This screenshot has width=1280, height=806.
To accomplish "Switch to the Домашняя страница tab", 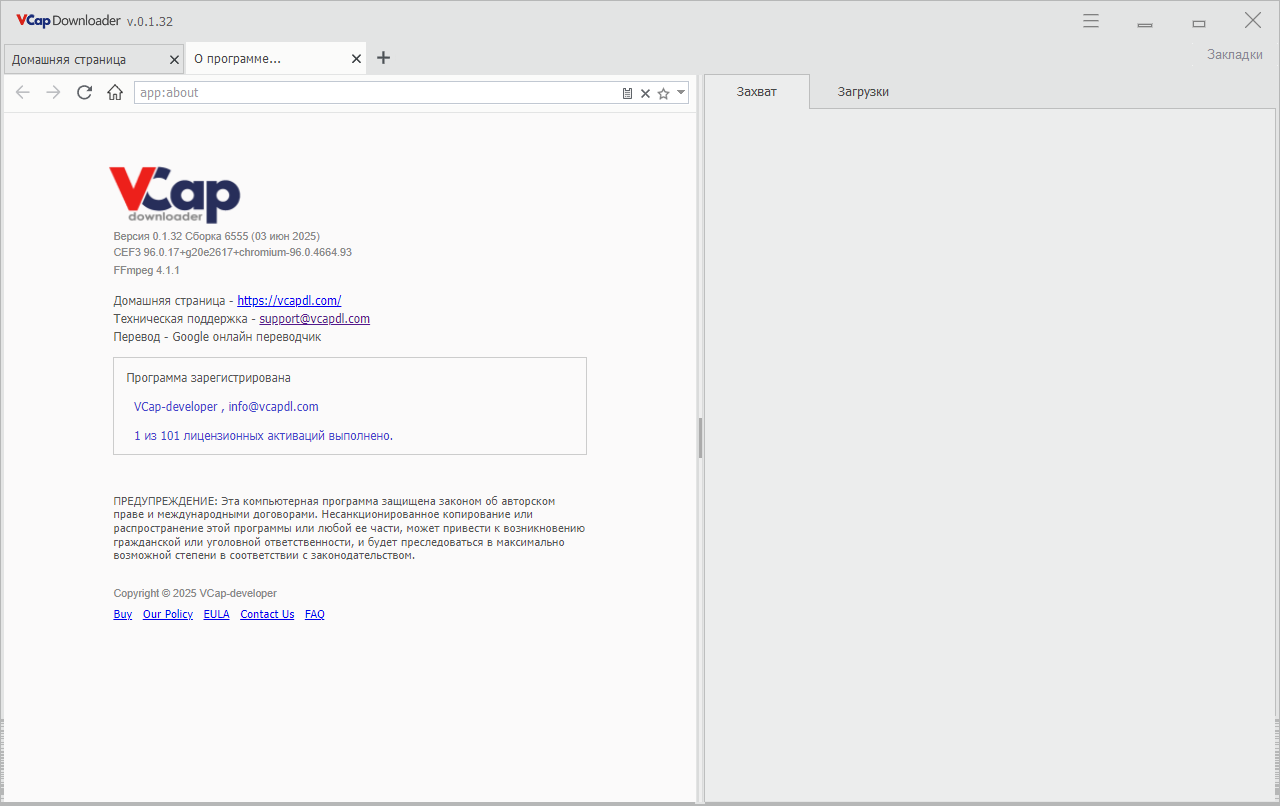I will point(69,59).
